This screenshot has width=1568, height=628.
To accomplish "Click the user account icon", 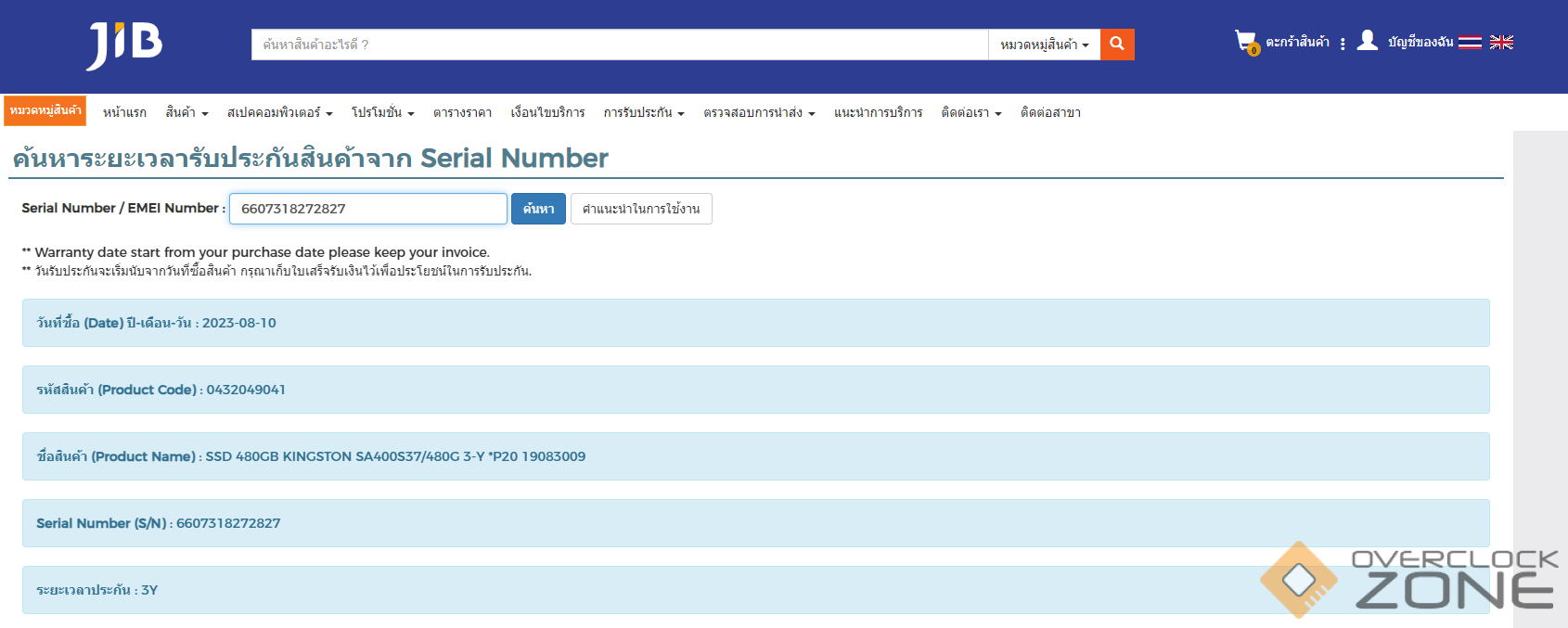I will point(1367,41).
